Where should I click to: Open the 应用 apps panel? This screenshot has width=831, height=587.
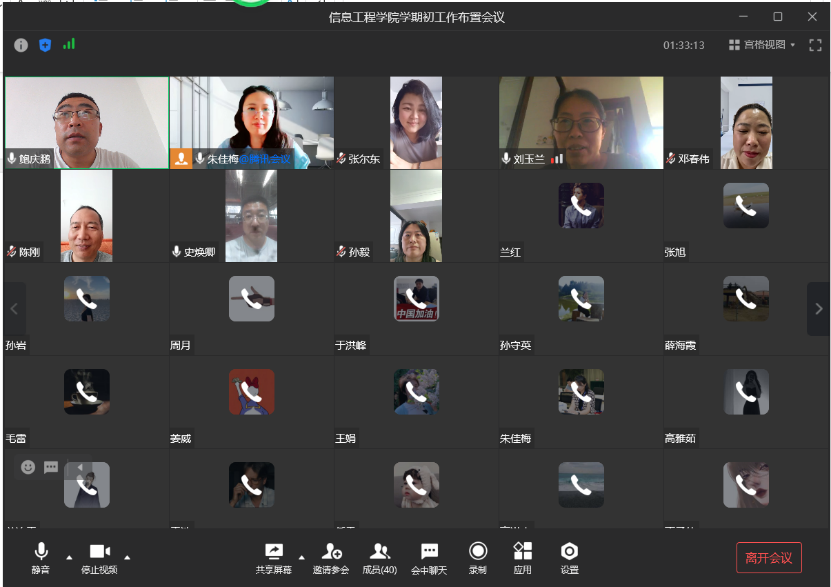522,558
